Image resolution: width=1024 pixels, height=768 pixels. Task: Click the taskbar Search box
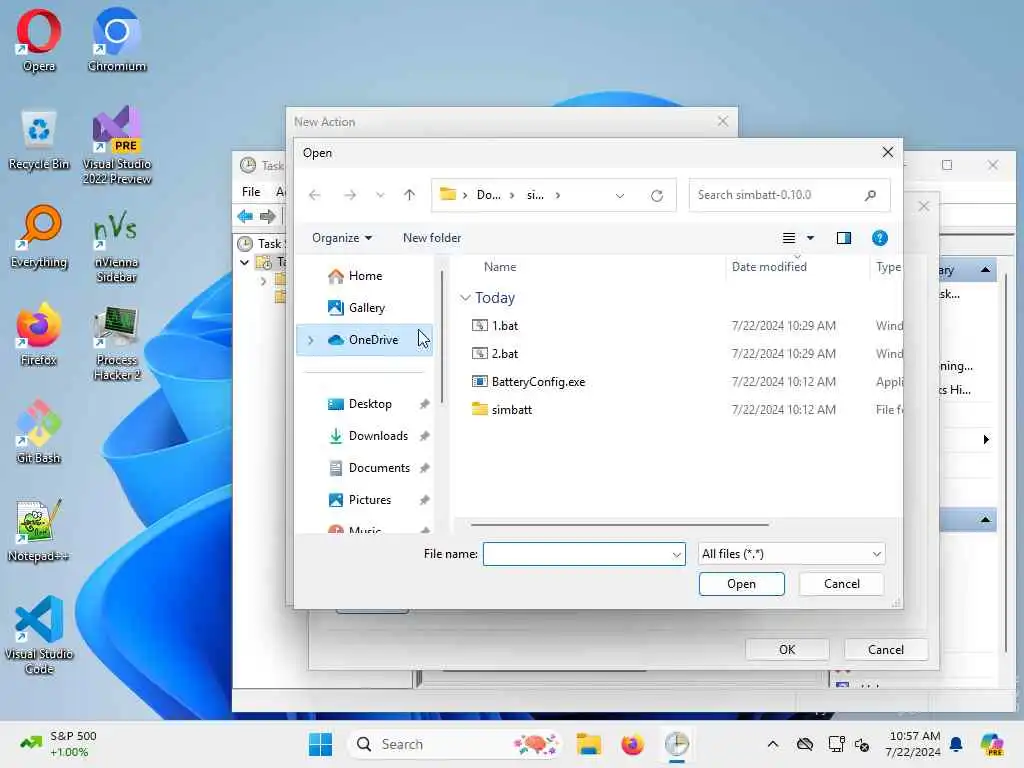tap(457, 744)
